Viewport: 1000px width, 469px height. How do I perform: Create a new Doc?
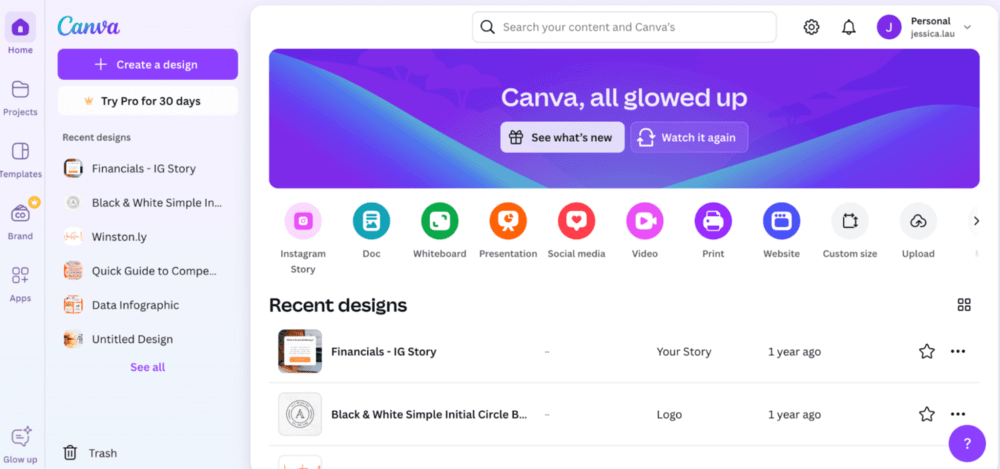(x=371, y=221)
